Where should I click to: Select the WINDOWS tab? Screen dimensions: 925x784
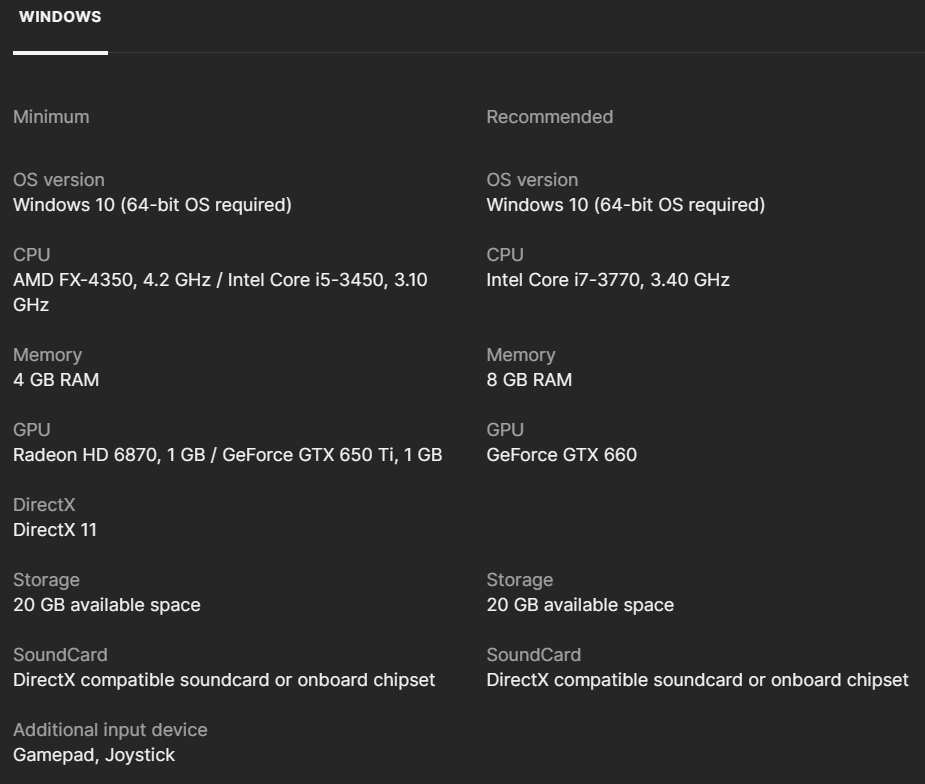[x=60, y=18]
